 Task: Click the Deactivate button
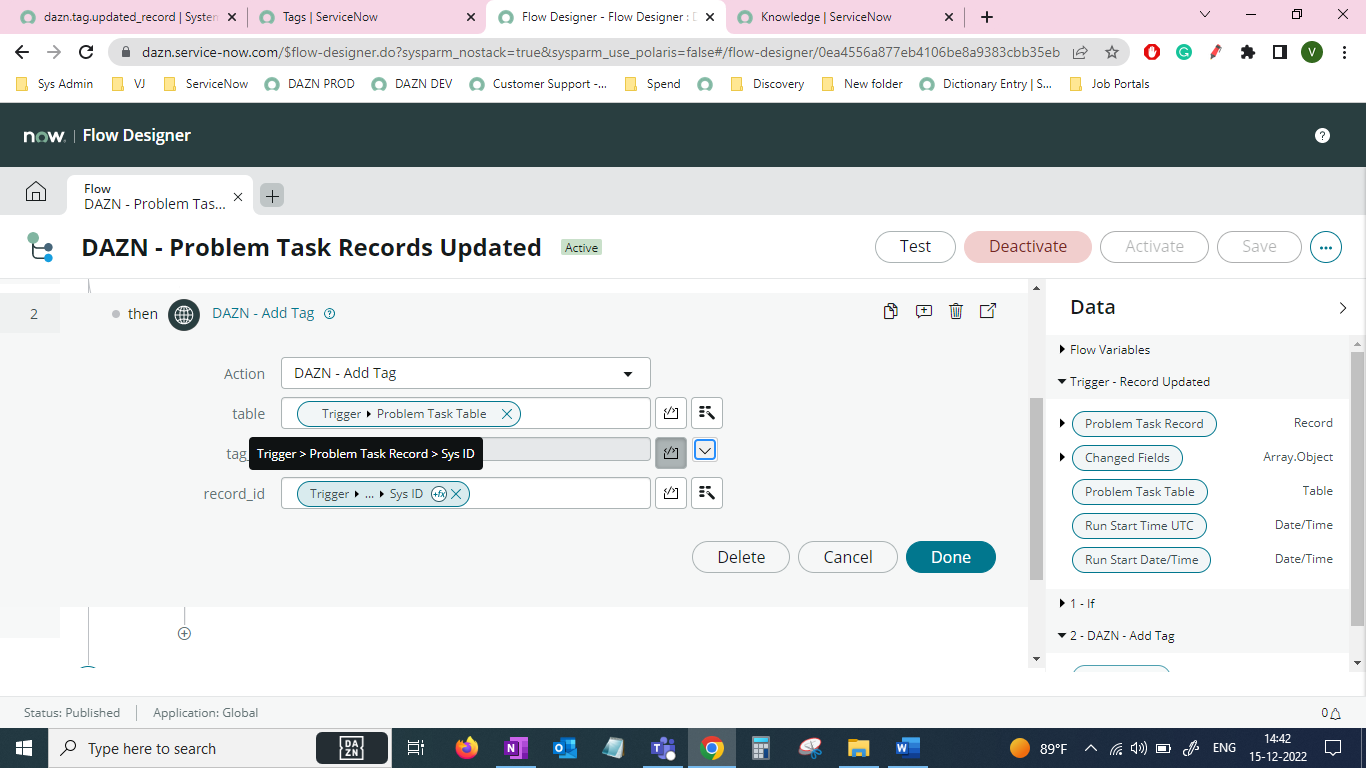click(1028, 247)
